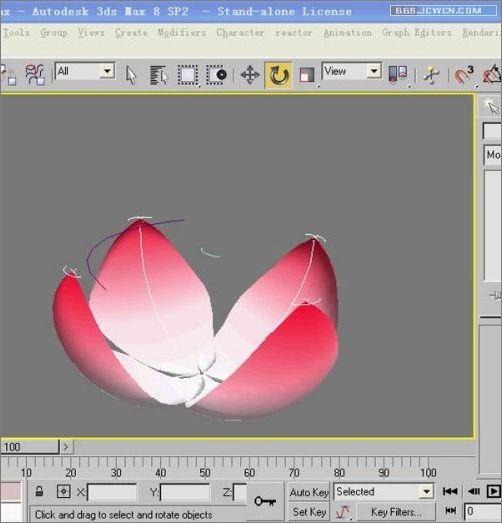Click default In/Out tangent icon
The width and height of the screenshot is (502, 523).
click(x=344, y=512)
